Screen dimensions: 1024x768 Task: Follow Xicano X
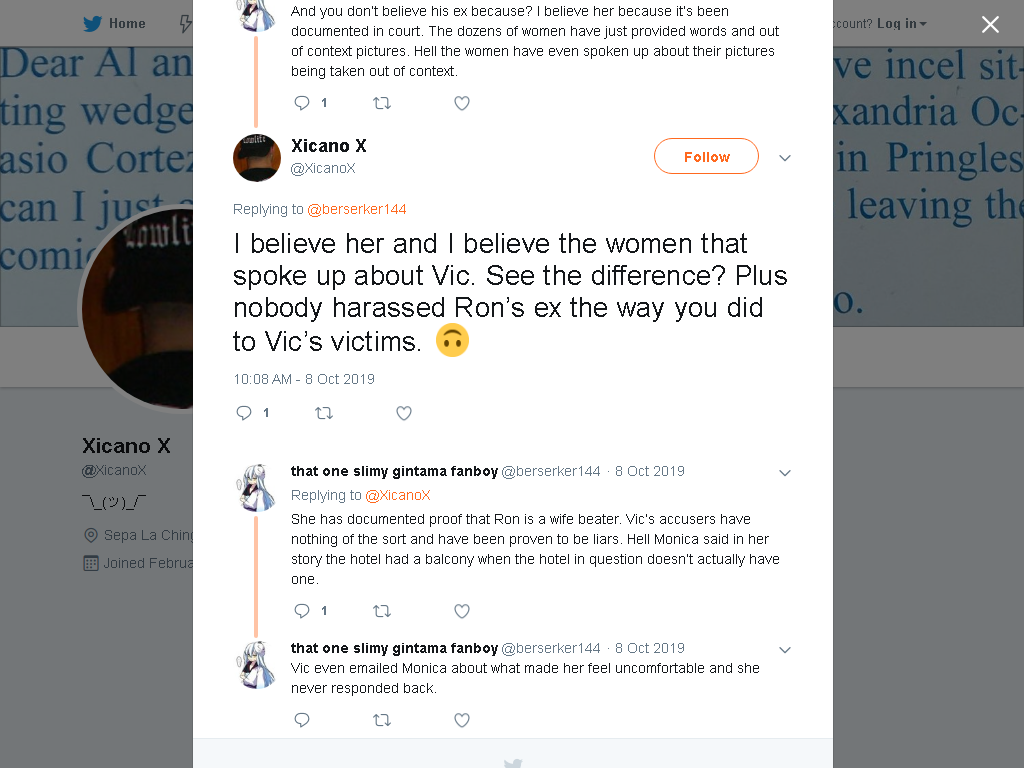(707, 157)
